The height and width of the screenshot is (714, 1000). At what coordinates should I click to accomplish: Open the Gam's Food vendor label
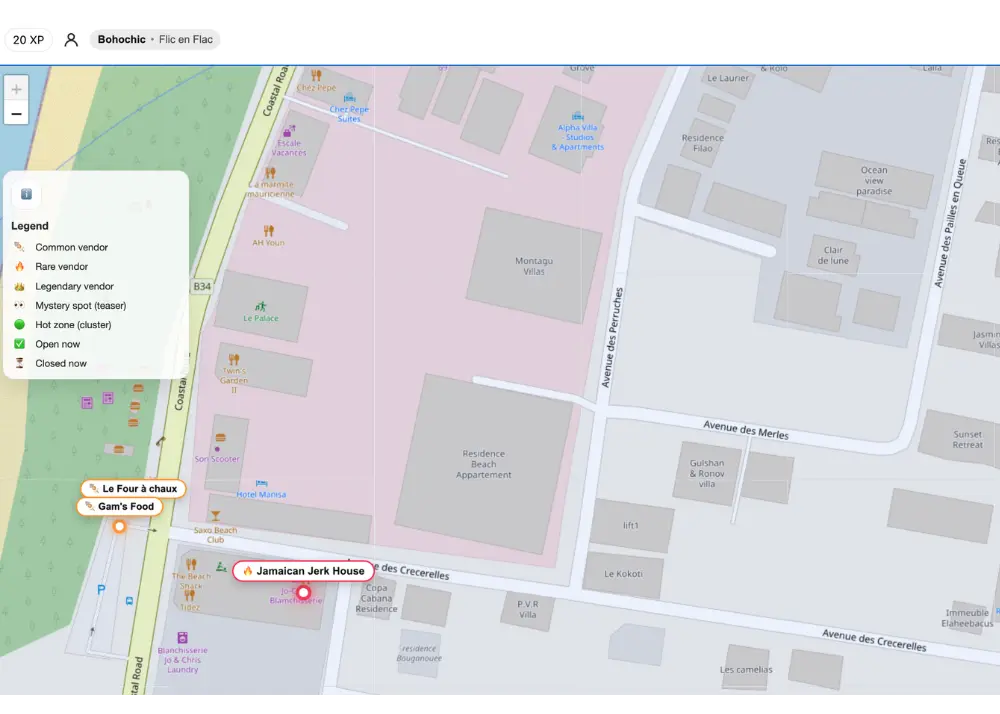120,506
